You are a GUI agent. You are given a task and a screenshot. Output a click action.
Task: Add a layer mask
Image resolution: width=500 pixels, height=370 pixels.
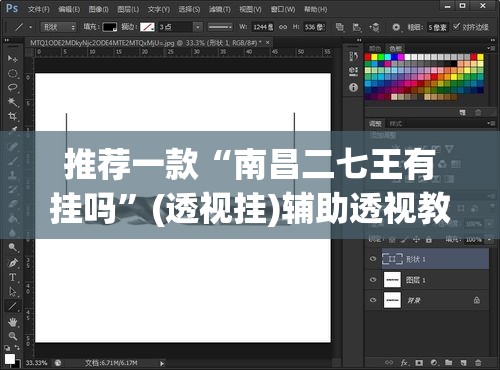(419, 363)
